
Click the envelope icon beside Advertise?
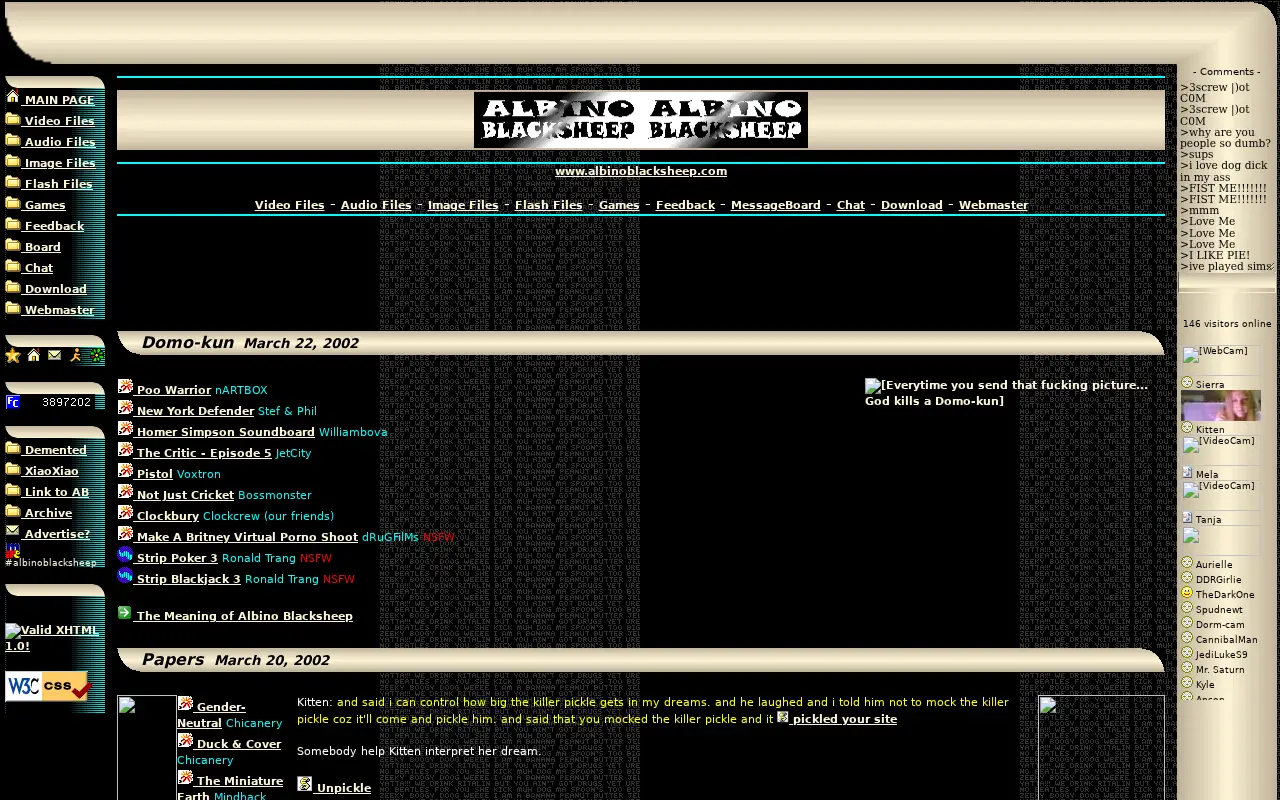coord(13,531)
